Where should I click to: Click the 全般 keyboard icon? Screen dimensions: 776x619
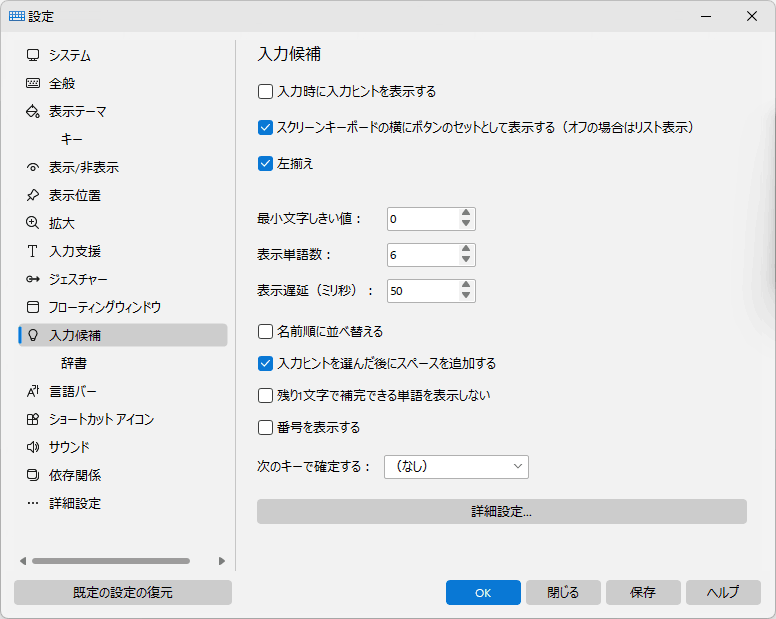click(33, 83)
